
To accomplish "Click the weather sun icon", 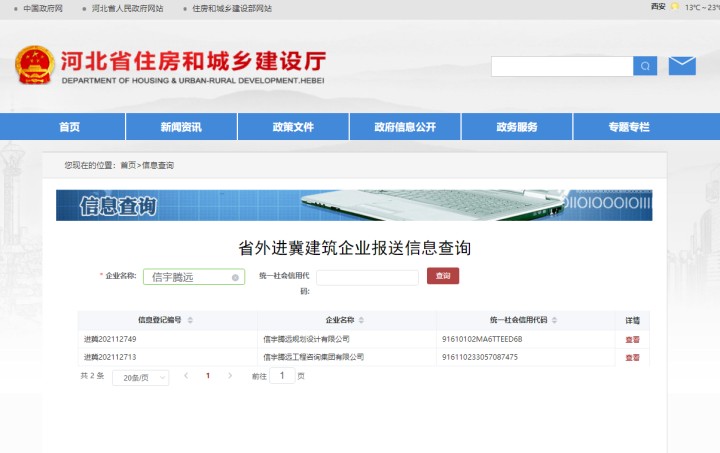I will coord(675,6).
